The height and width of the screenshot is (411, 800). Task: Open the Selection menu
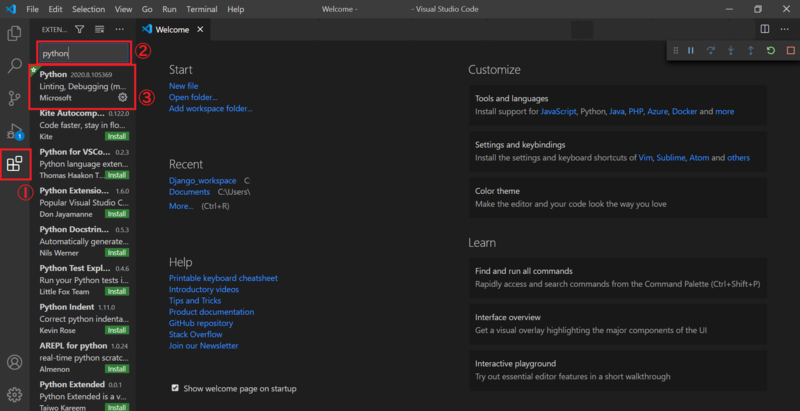(88, 9)
